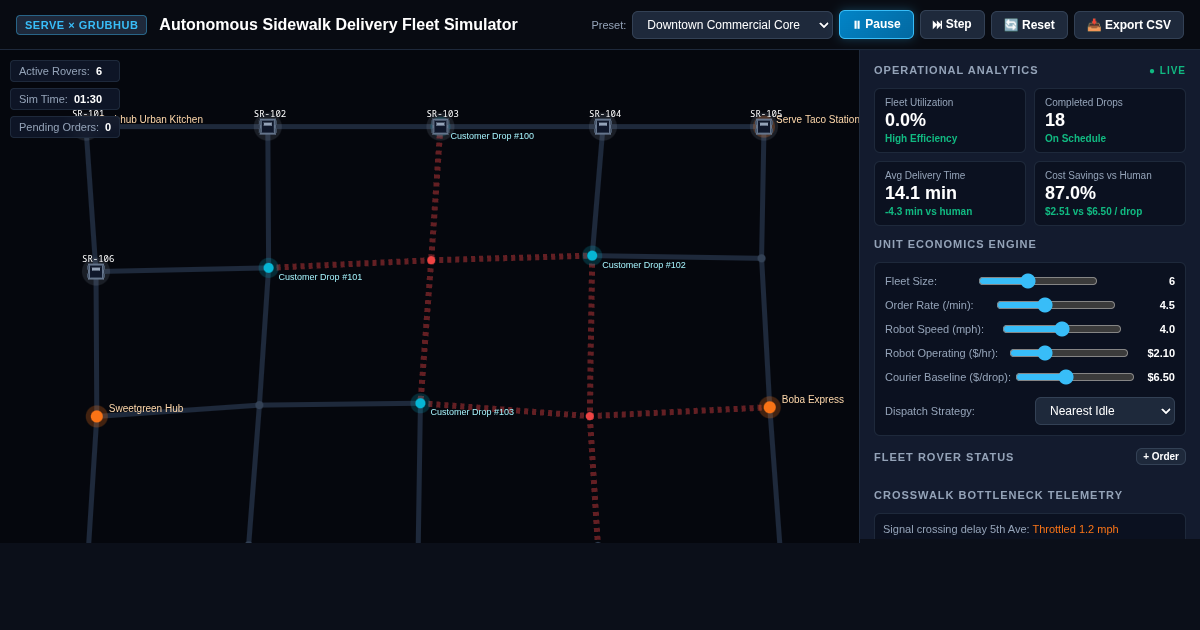Click the SERVE × GRUBHUB badge
The width and height of the screenshot is (1200, 630).
(81, 25)
